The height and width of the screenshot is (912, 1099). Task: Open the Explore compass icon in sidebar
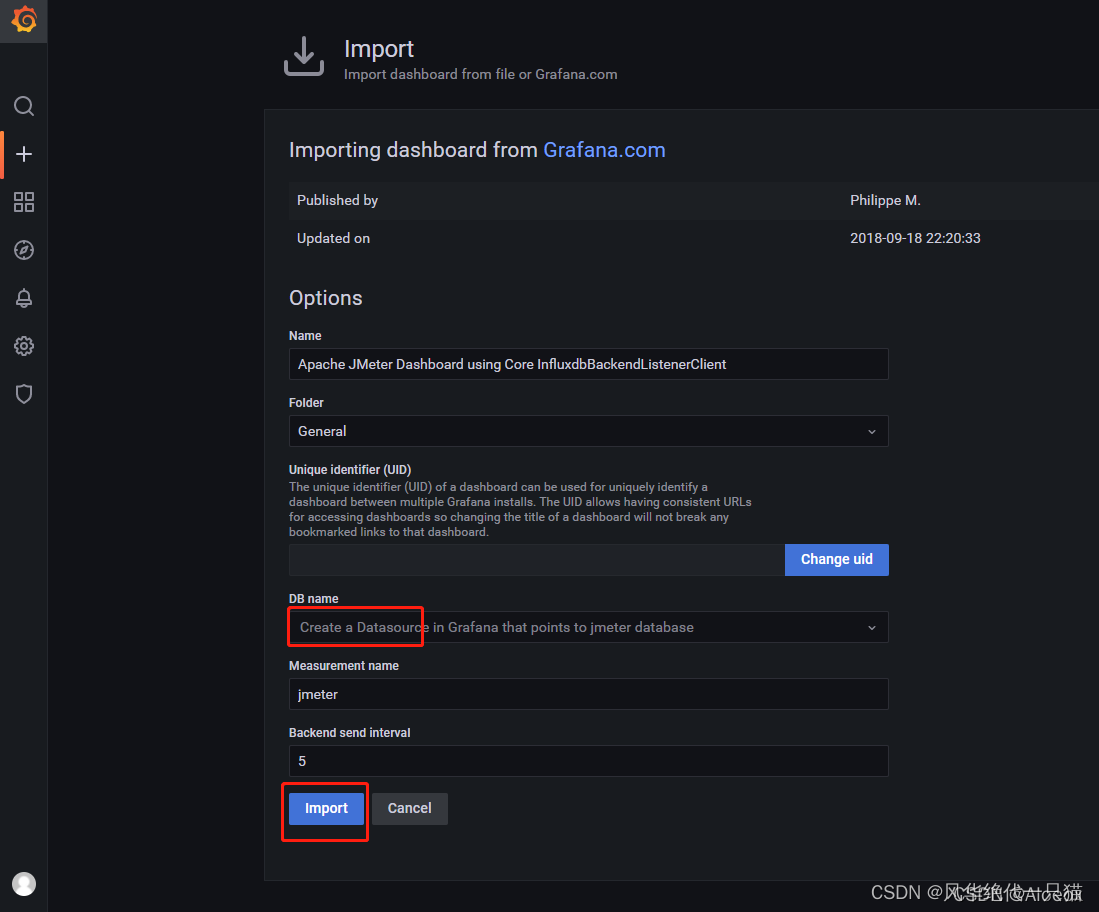click(x=24, y=250)
